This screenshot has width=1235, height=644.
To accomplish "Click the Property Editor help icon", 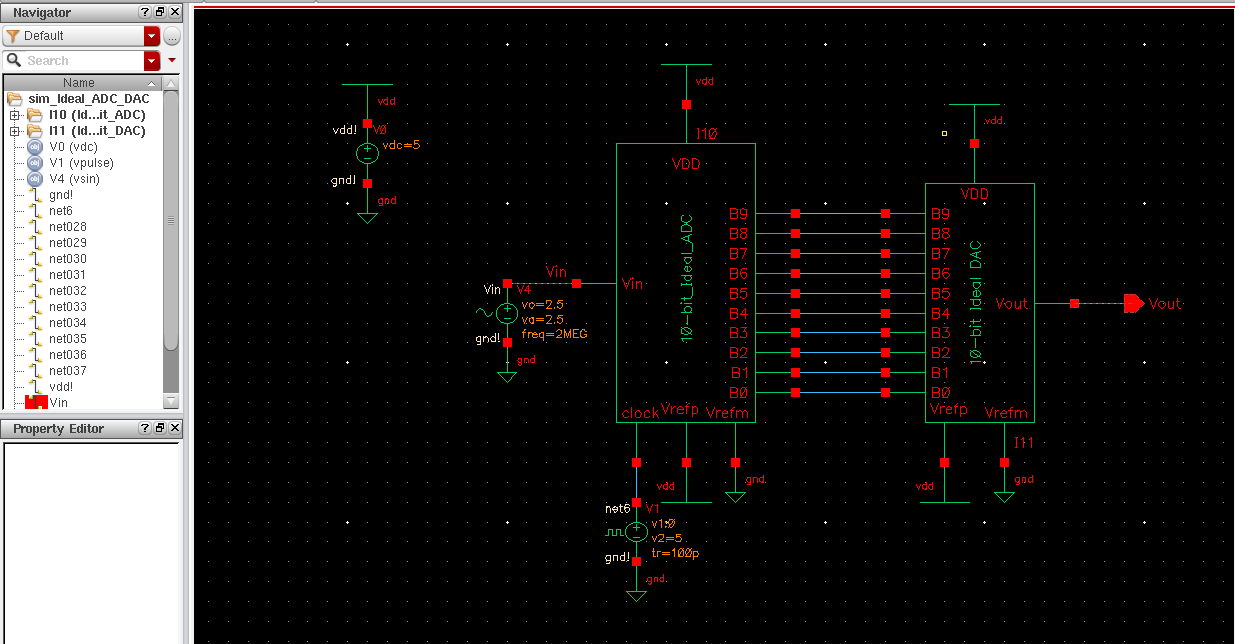I will (x=144, y=428).
